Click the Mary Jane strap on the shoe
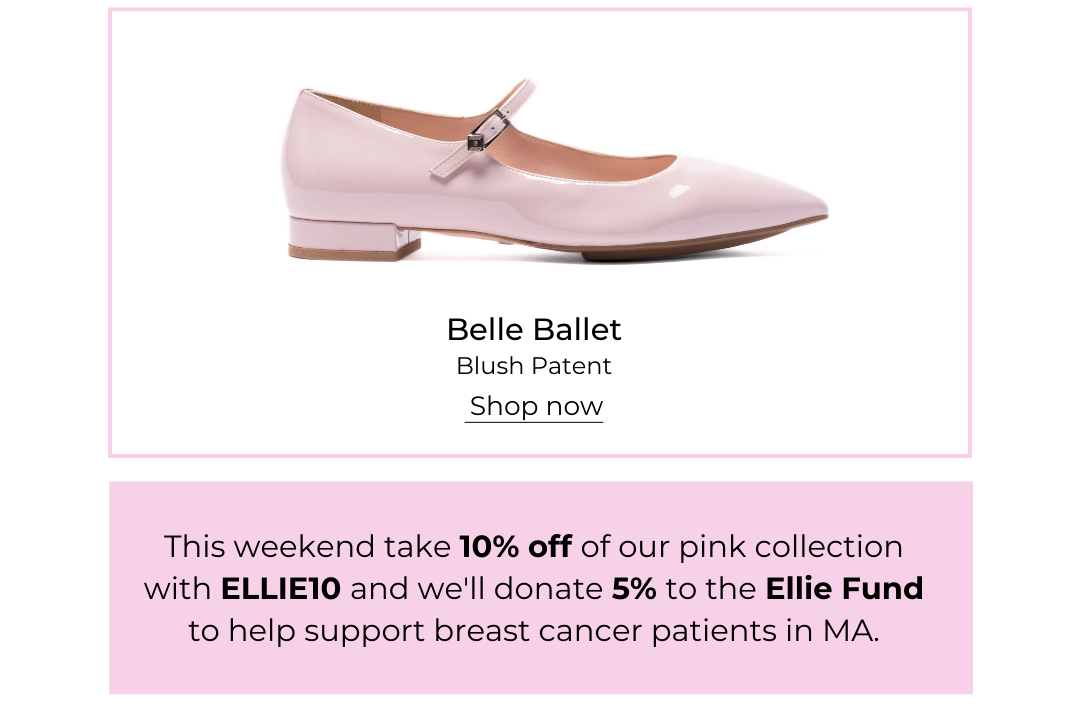Screen dimensions: 1080x711 coord(482,129)
